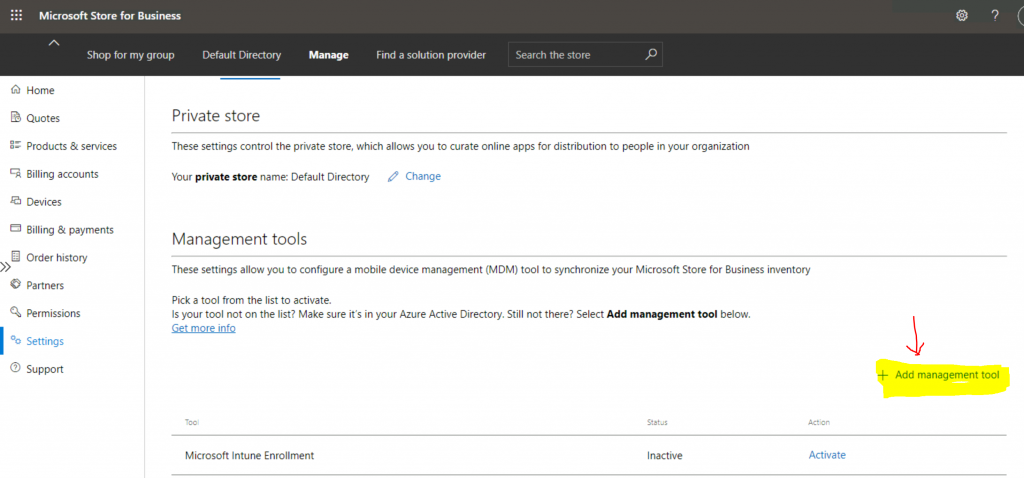1024x478 pixels.
Task: Click the Partners icon in sidebar
Action: (x=16, y=285)
